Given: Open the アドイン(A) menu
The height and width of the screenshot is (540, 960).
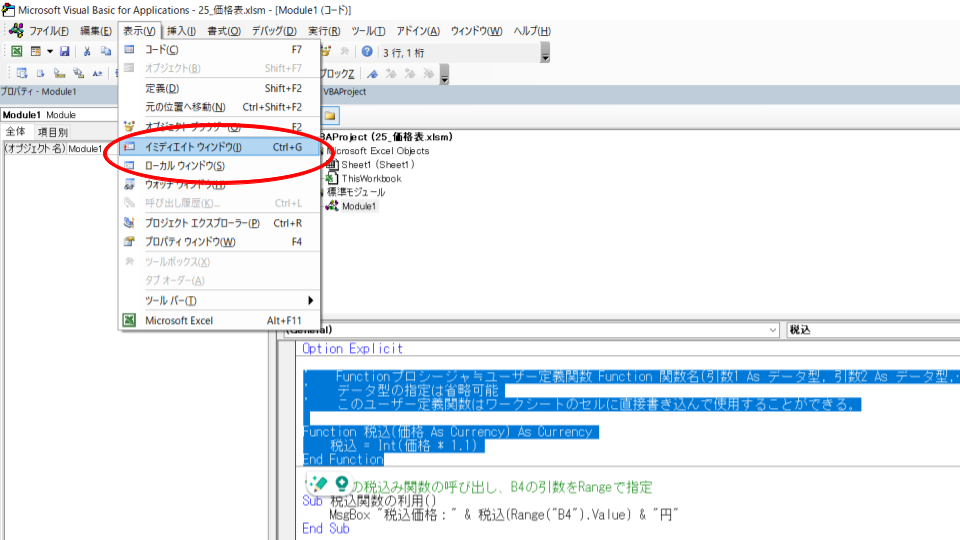Looking at the screenshot, I should coord(418,31).
